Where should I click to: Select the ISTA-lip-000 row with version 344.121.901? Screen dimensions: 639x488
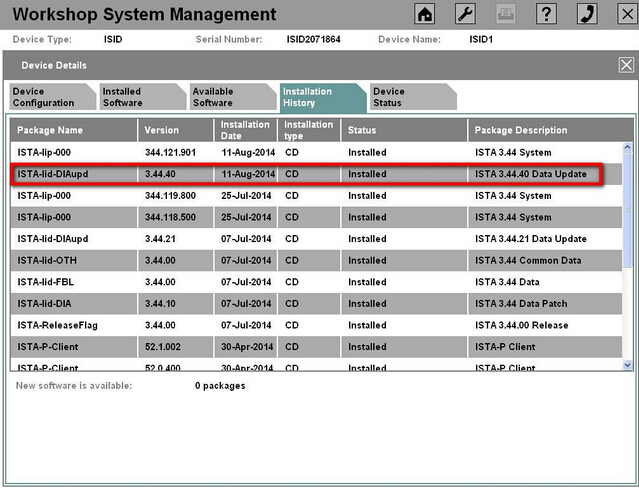tap(316, 152)
